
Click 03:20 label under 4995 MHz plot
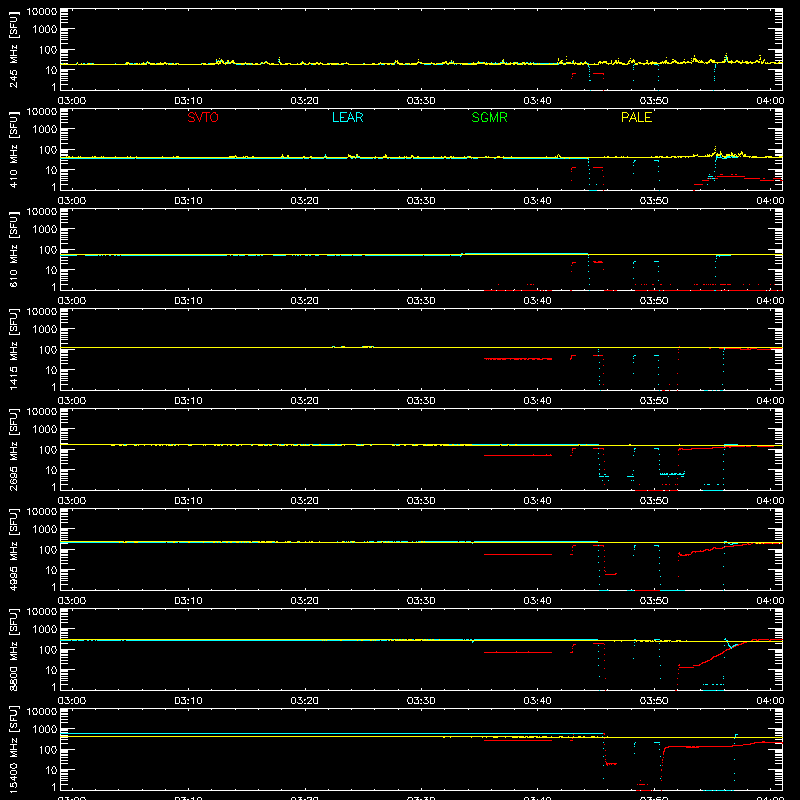[x=305, y=601]
